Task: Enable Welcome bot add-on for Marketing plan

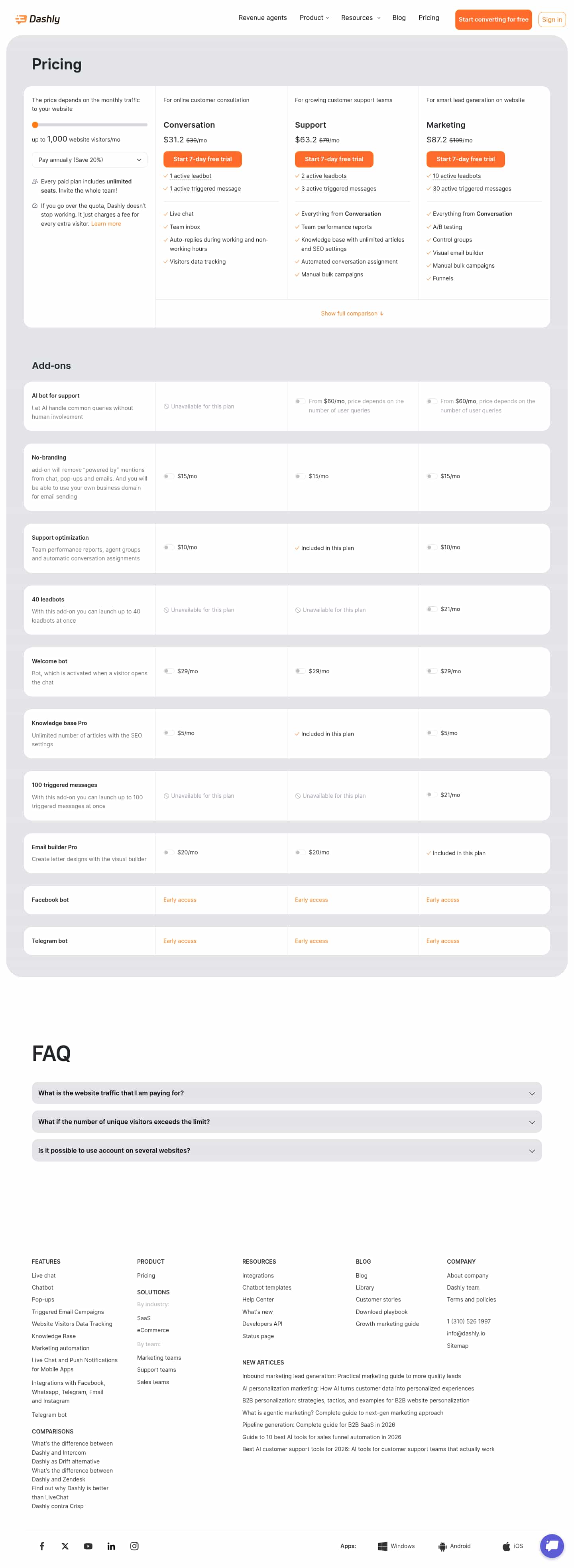Action: pyautogui.click(x=432, y=671)
